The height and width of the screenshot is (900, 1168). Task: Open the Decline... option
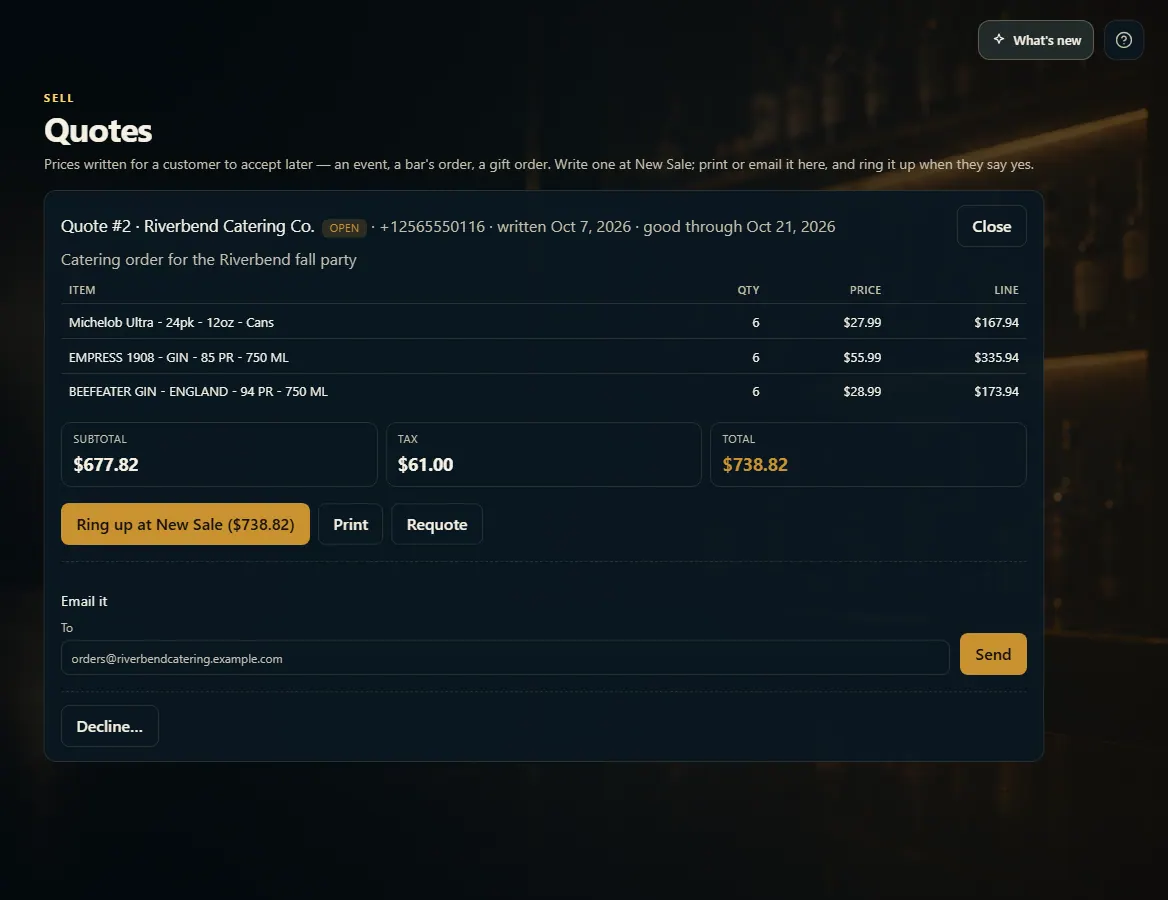[x=110, y=726]
